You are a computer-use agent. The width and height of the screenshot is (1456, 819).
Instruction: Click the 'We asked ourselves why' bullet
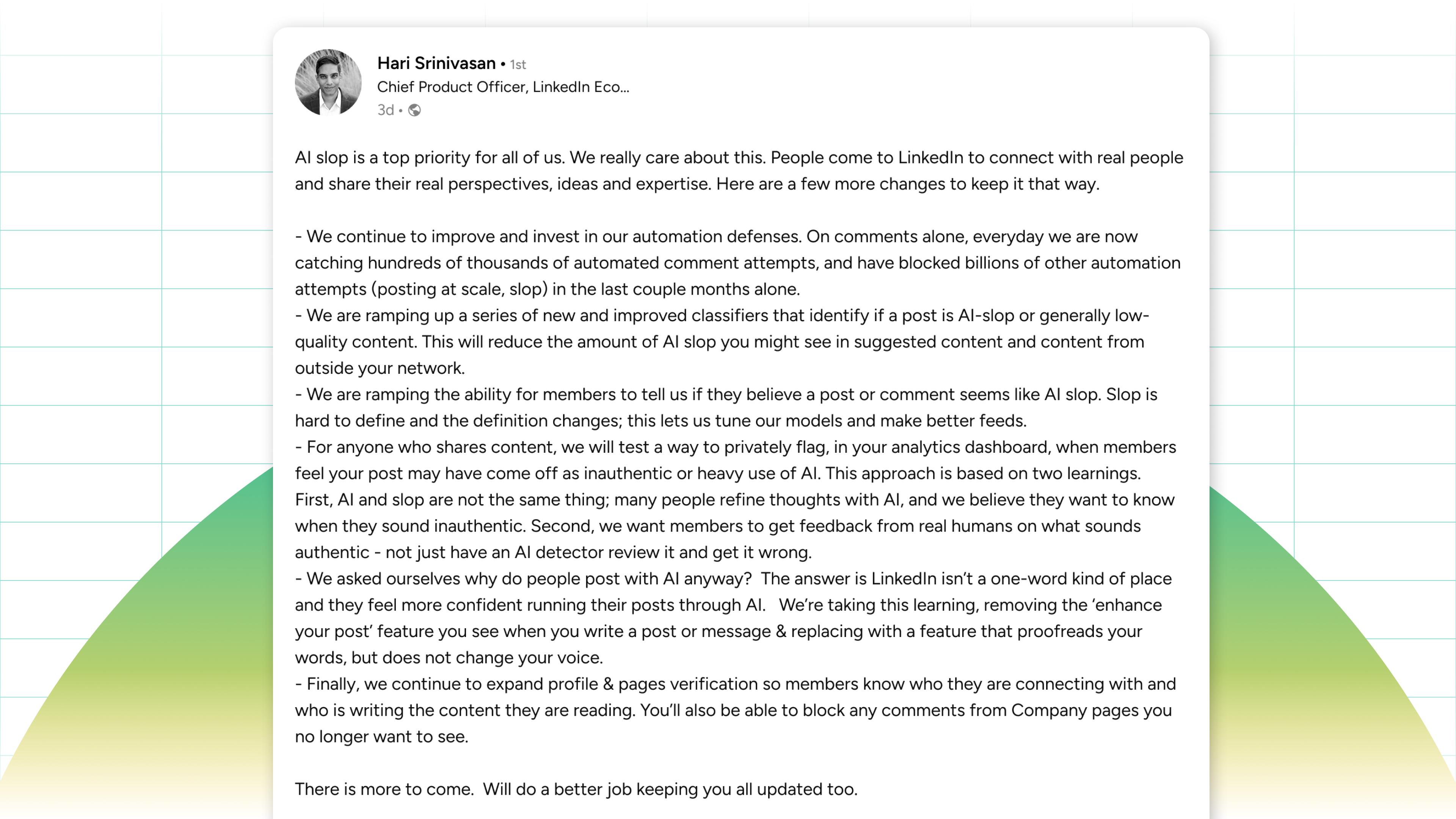(733, 618)
